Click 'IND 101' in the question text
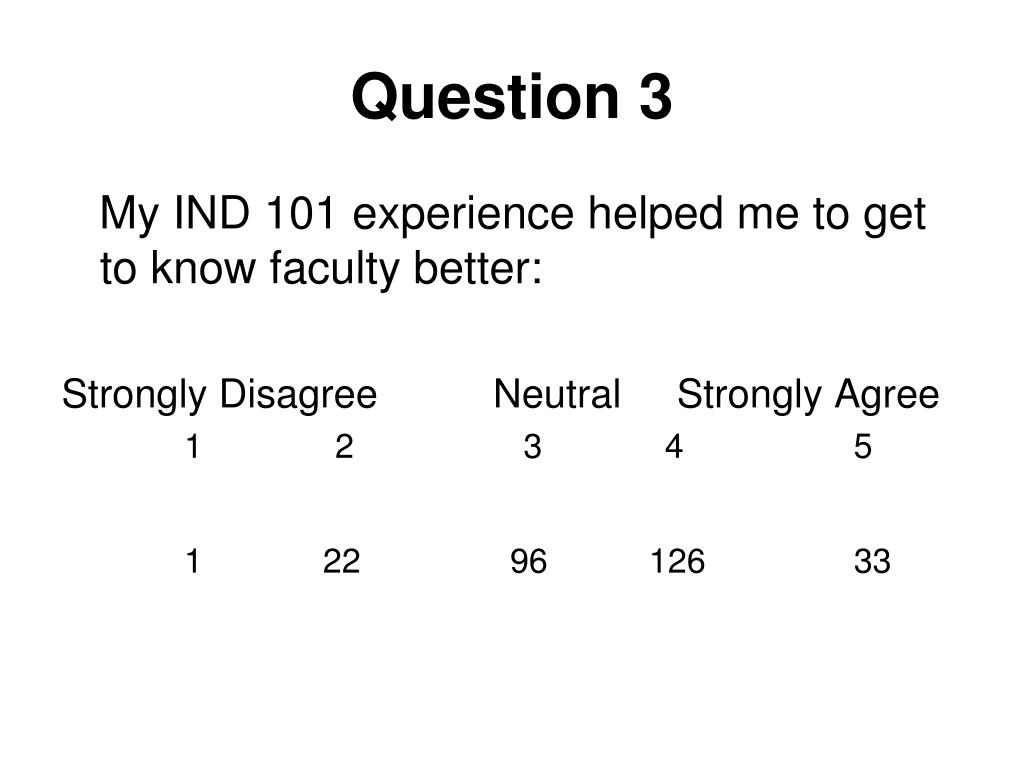Viewport: 1024px width, 768px height. click(x=255, y=212)
